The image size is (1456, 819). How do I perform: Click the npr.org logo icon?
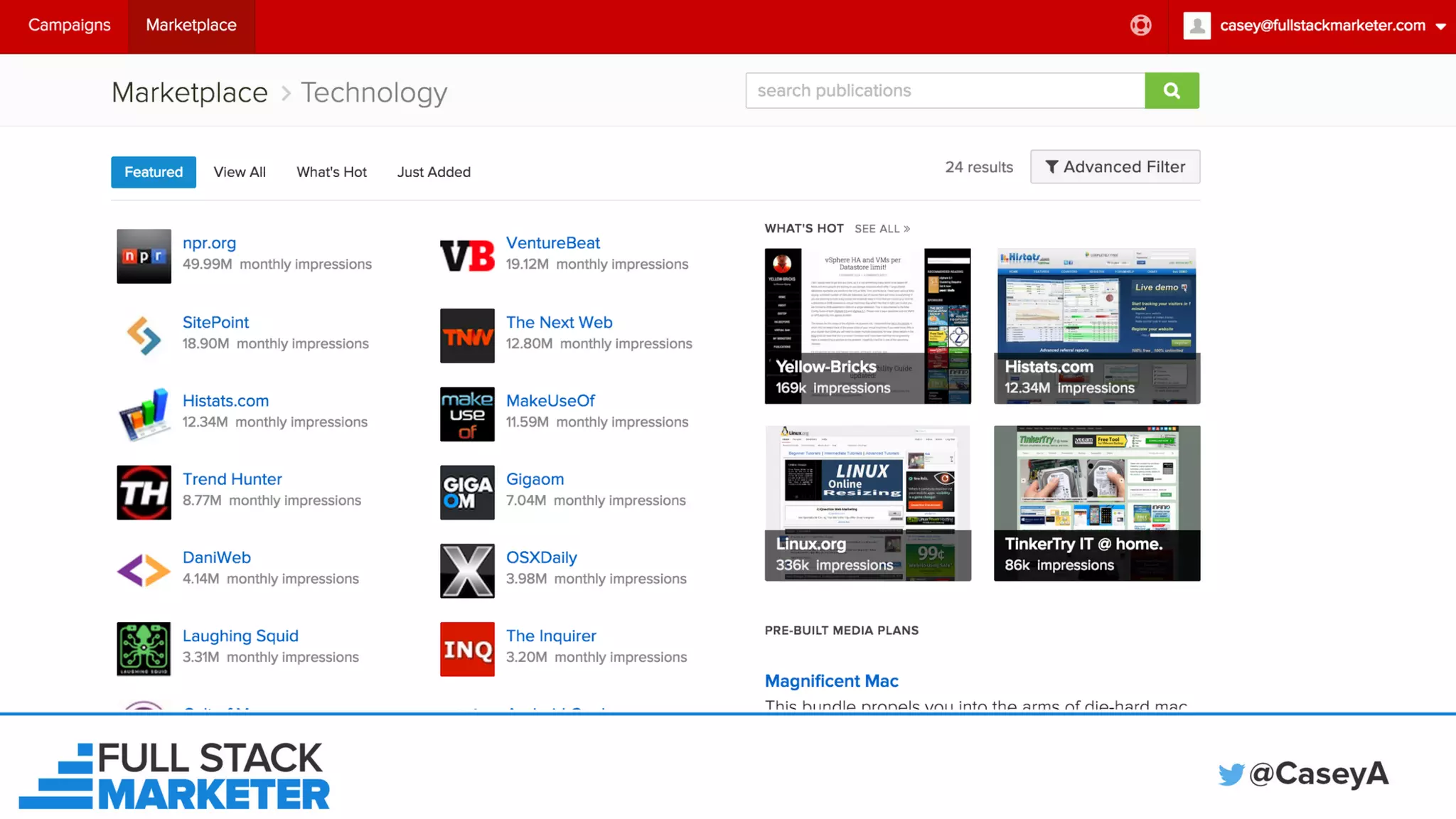(x=144, y=256)
